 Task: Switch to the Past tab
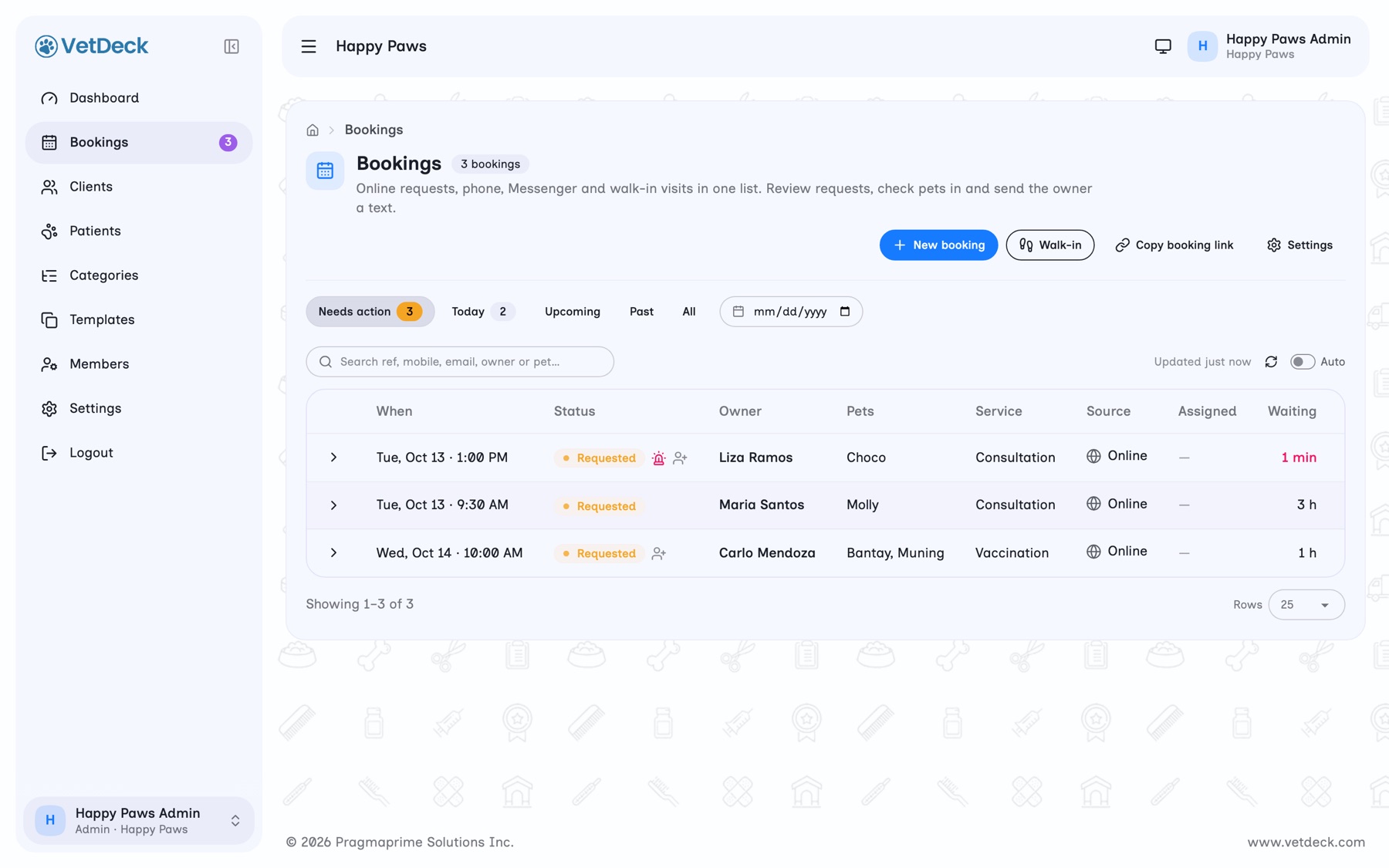tap(641, 312)
